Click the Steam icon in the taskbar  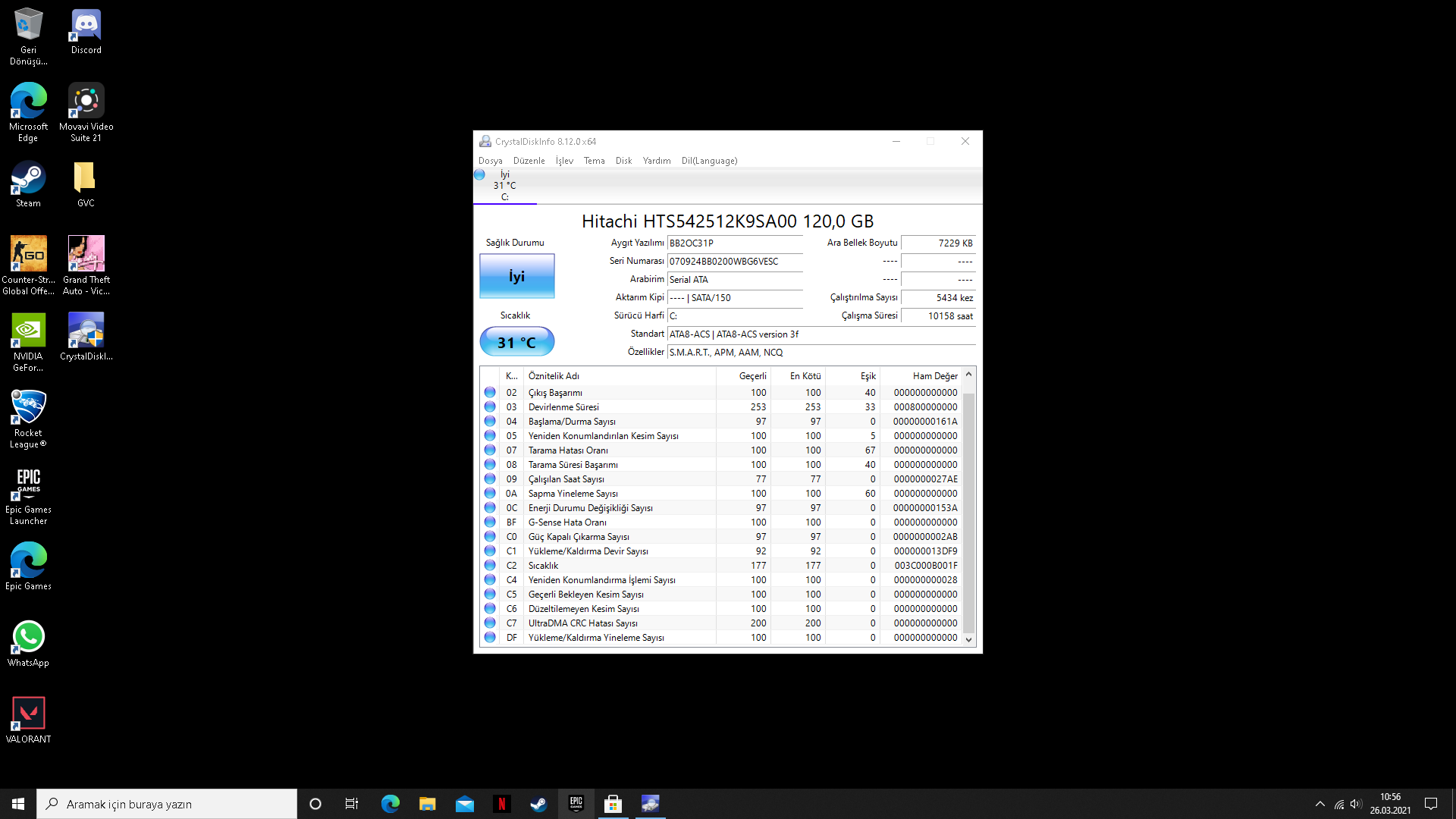coord(538,804)
